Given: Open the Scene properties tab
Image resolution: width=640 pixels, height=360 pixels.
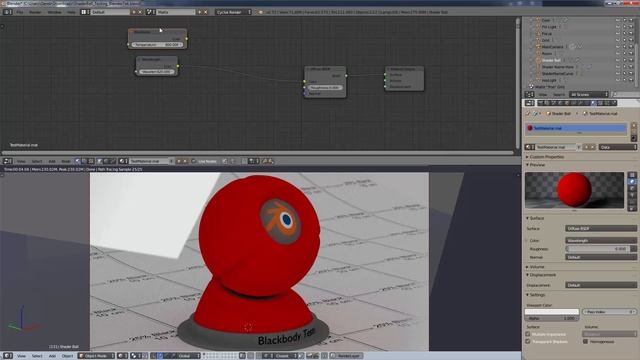Looking at the screenshot, I should 554,103.
